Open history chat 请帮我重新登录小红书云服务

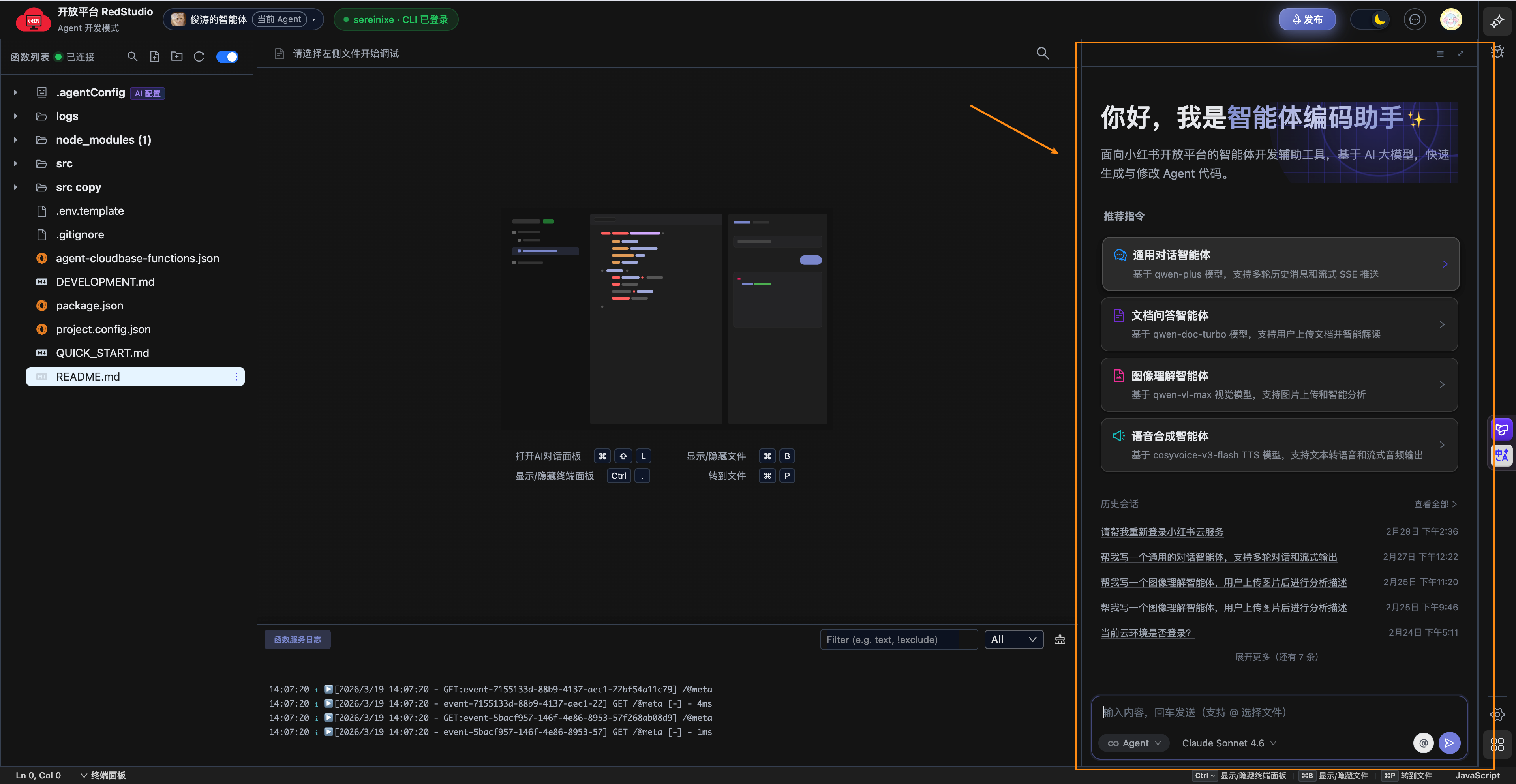[x=1162, y=532]
